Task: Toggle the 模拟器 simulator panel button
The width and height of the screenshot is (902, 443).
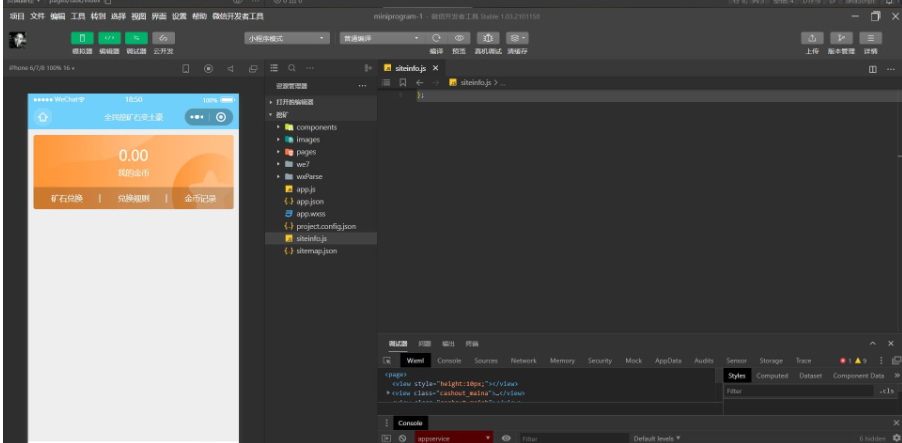Action: point(82,38)
